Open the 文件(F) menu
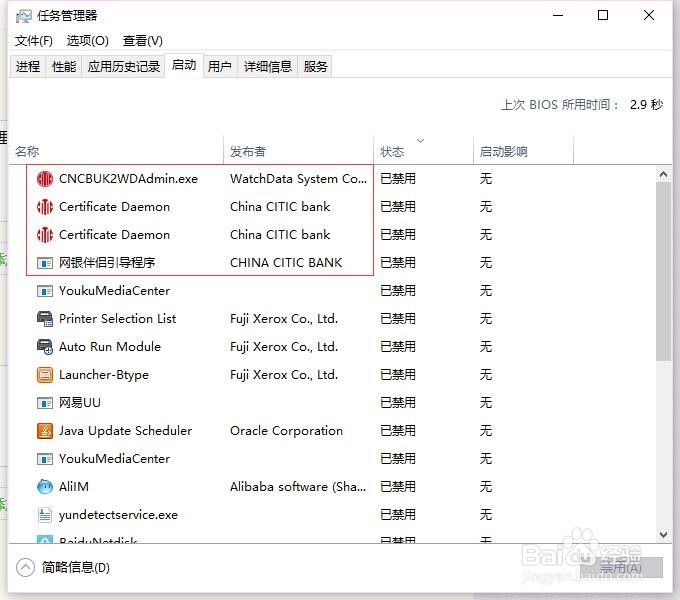The width and height of the screenshot is (680, 600). tap(34, 41)
